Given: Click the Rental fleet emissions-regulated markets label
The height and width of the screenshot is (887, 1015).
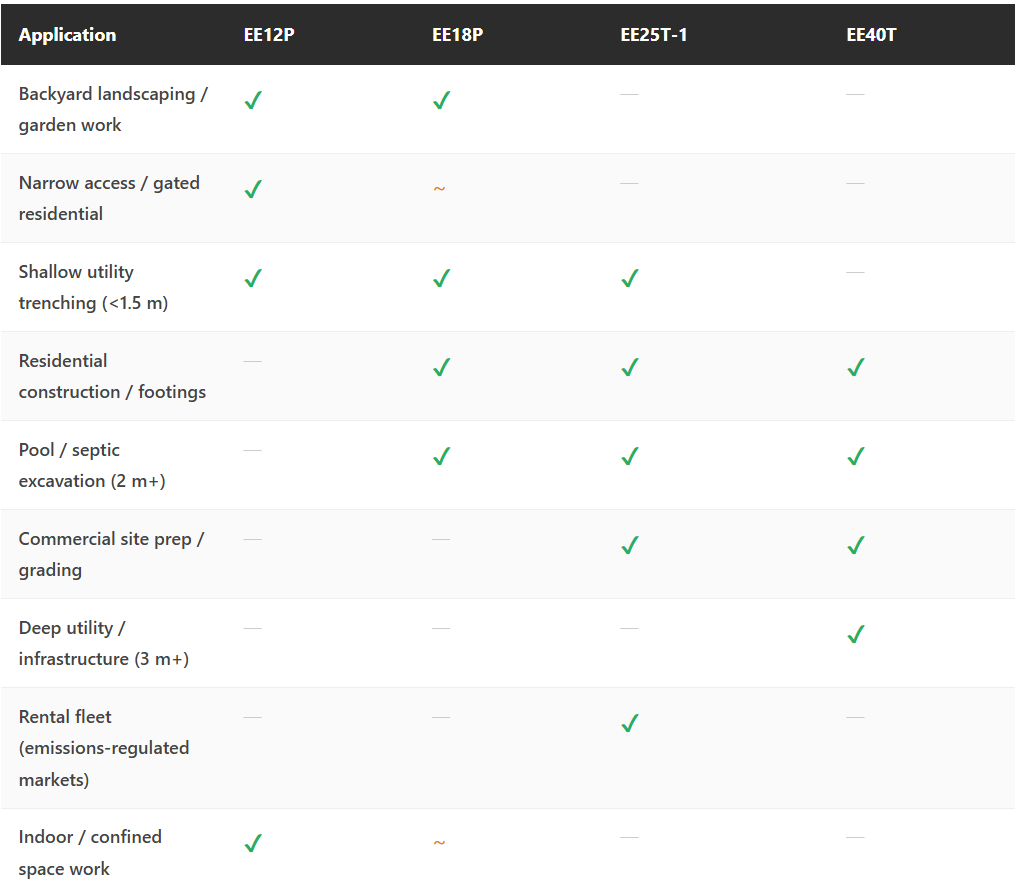Looking at the screenshot, I should tap(103, 748).
